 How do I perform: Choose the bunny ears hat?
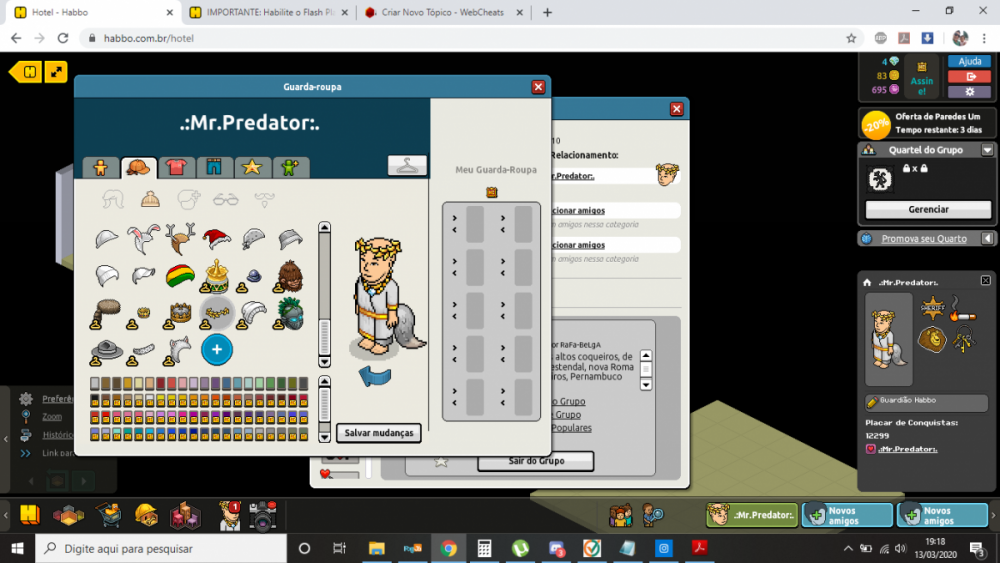pyautogui.click(x=143, y=239)
